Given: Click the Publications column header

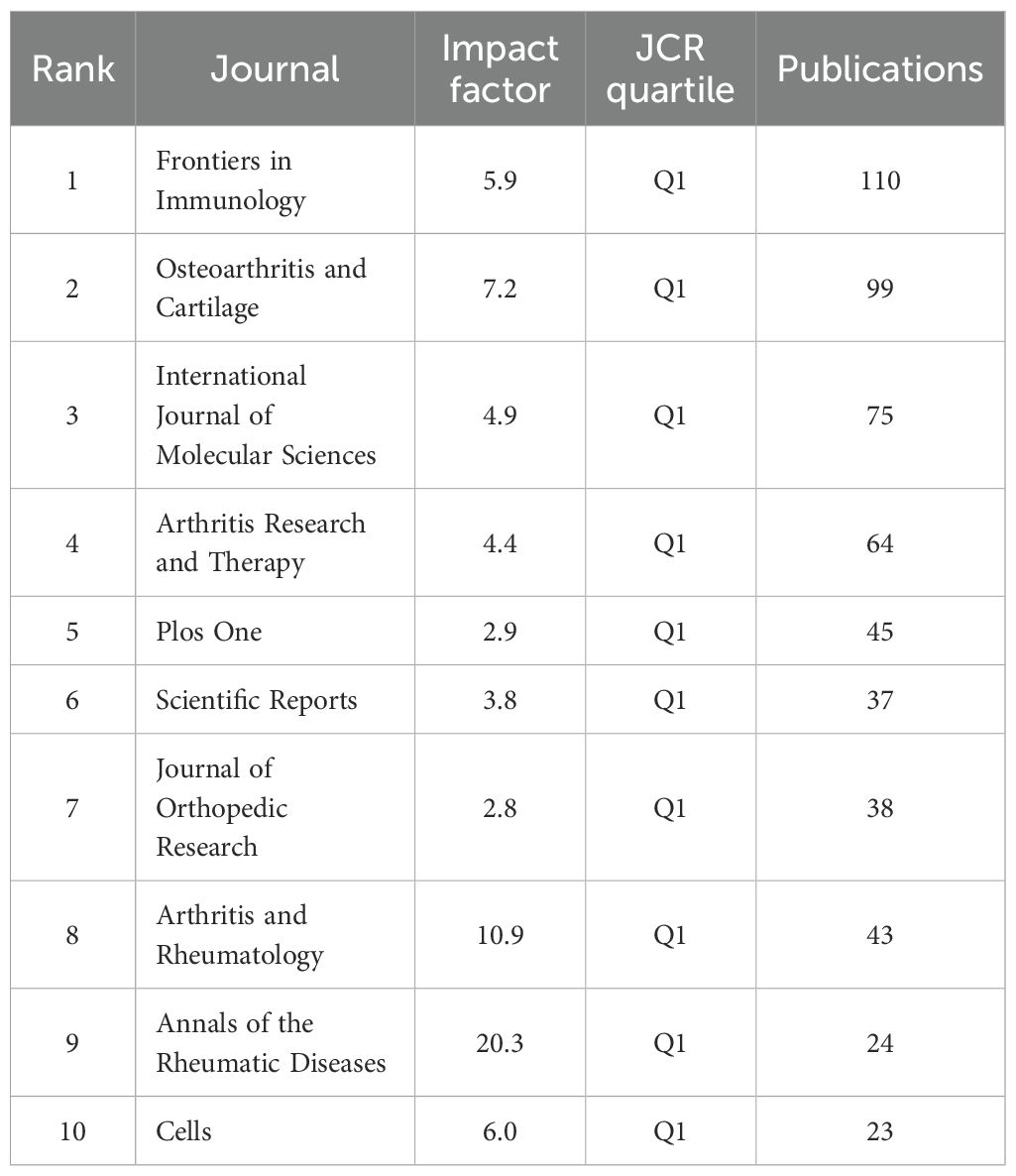Looking at the screenshot, I should click(880, 68).
